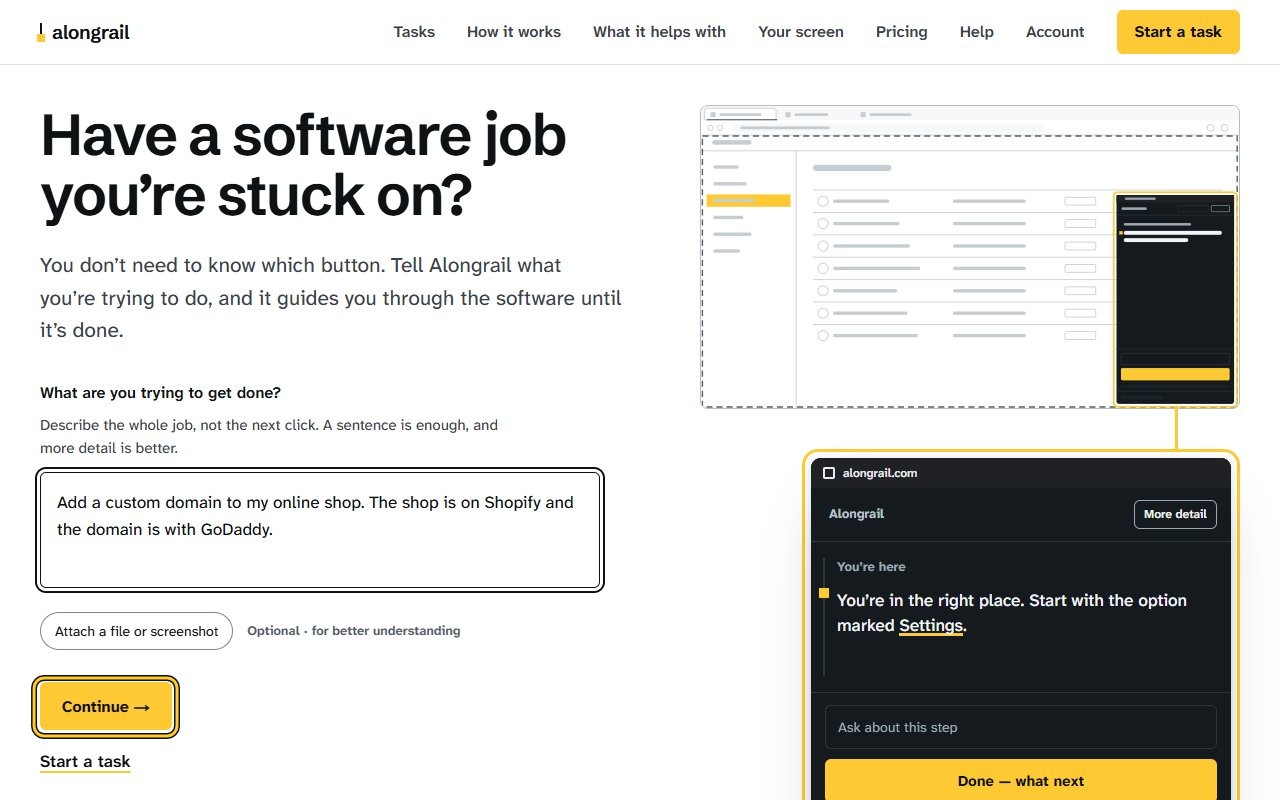Open the Pricing page
1280x800 pixels.
[902, 32]
